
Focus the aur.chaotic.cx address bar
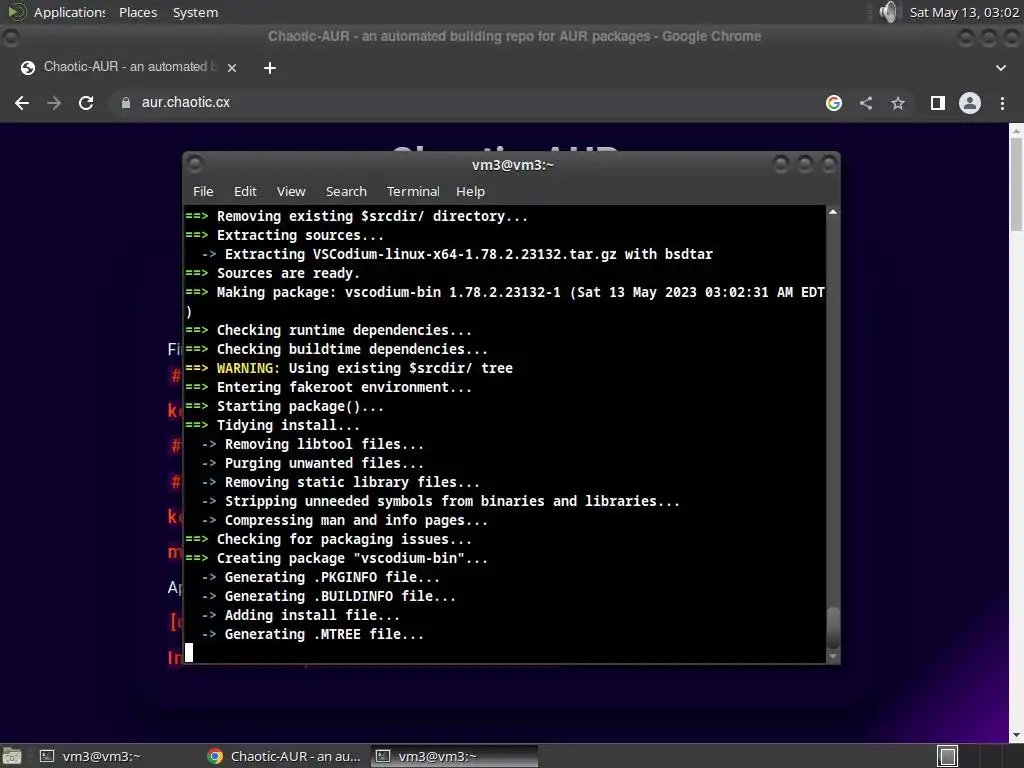(467, 103)
